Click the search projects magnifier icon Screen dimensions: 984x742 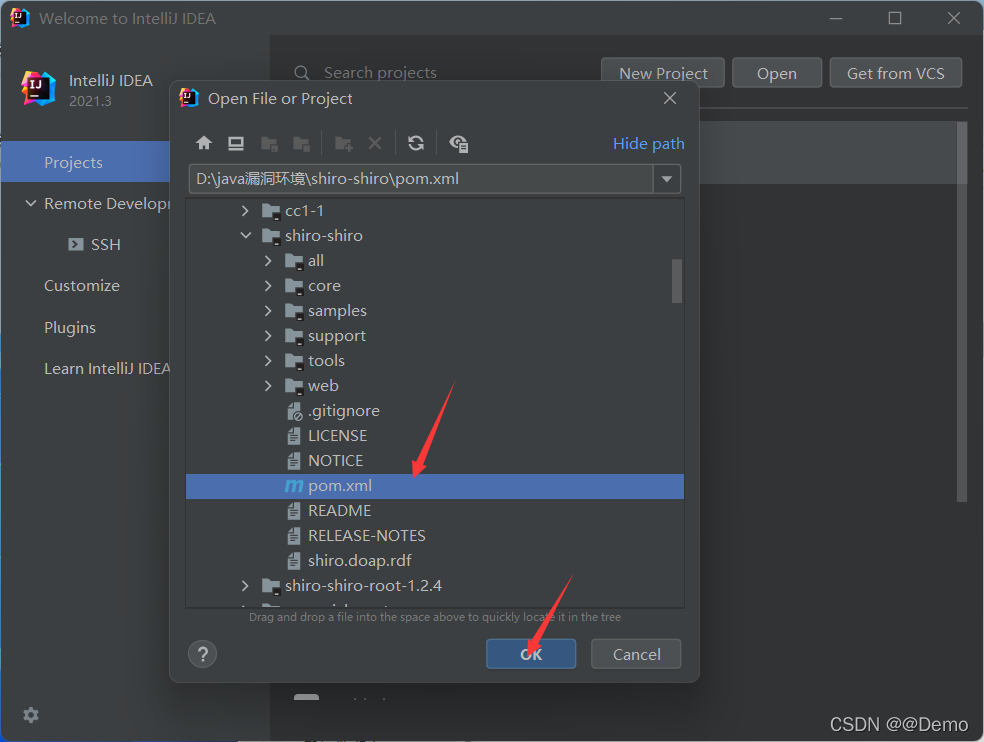[x=302, y=73]
